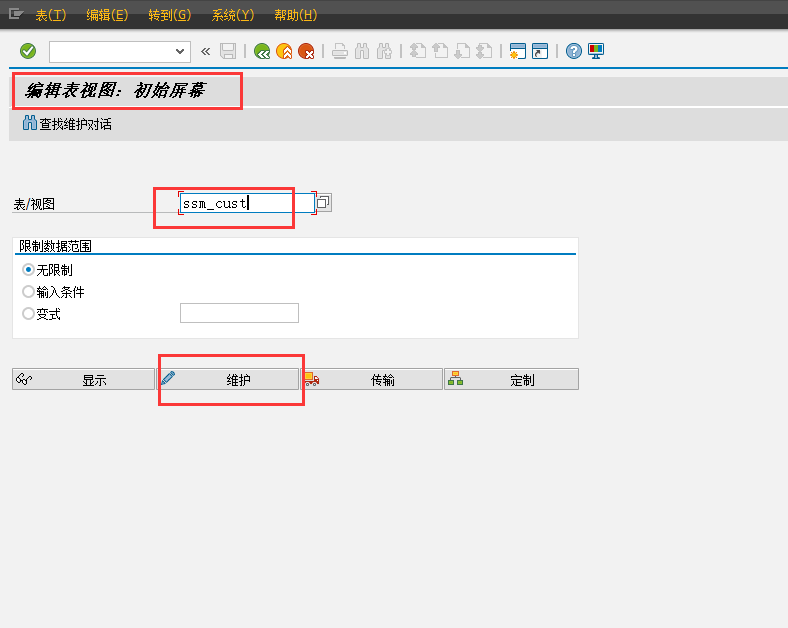Click the green Back arrow icon
This screenshot has height=628, width=788.
[262, 51]
